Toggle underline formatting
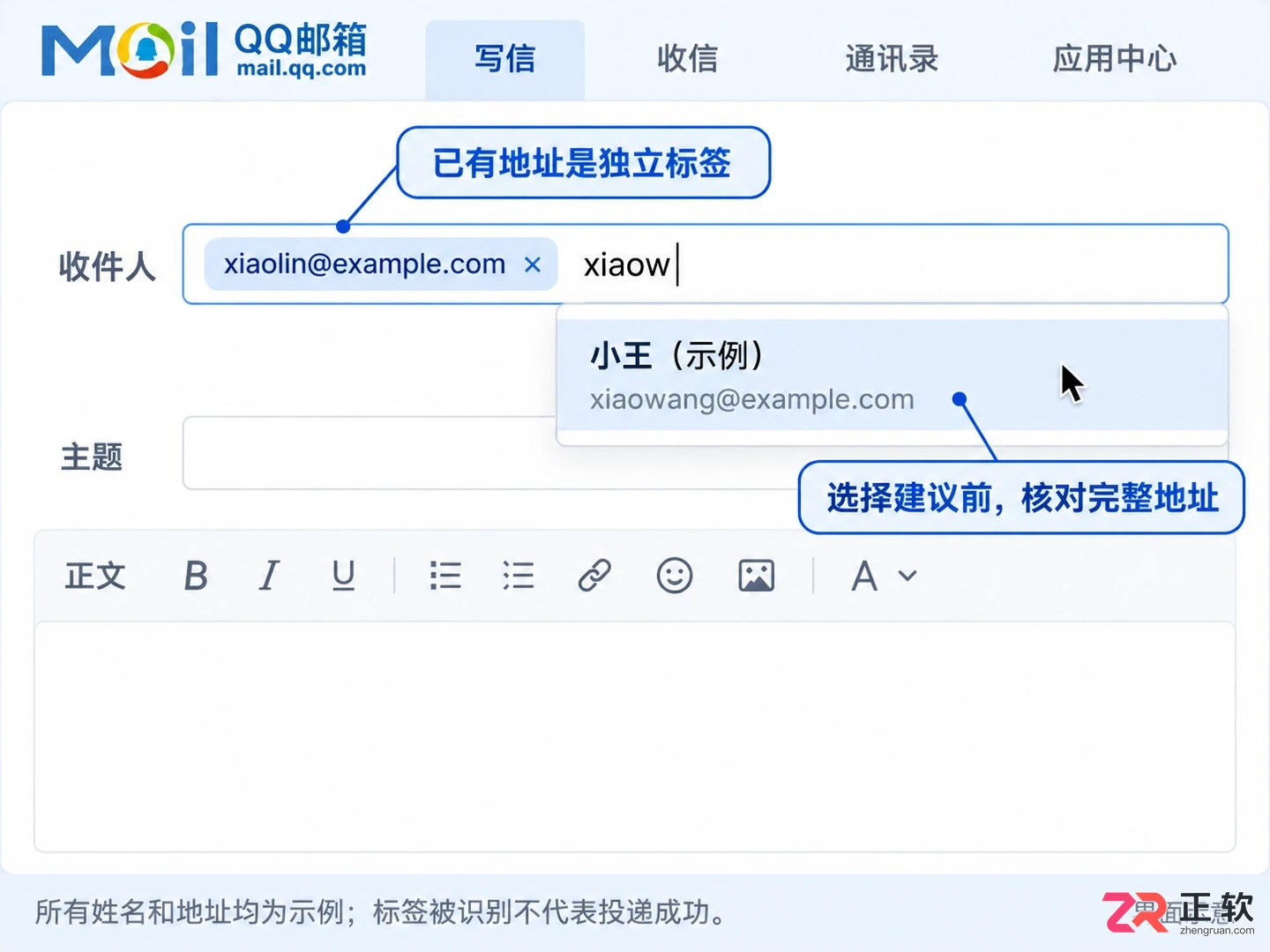 tap(343, 576)
